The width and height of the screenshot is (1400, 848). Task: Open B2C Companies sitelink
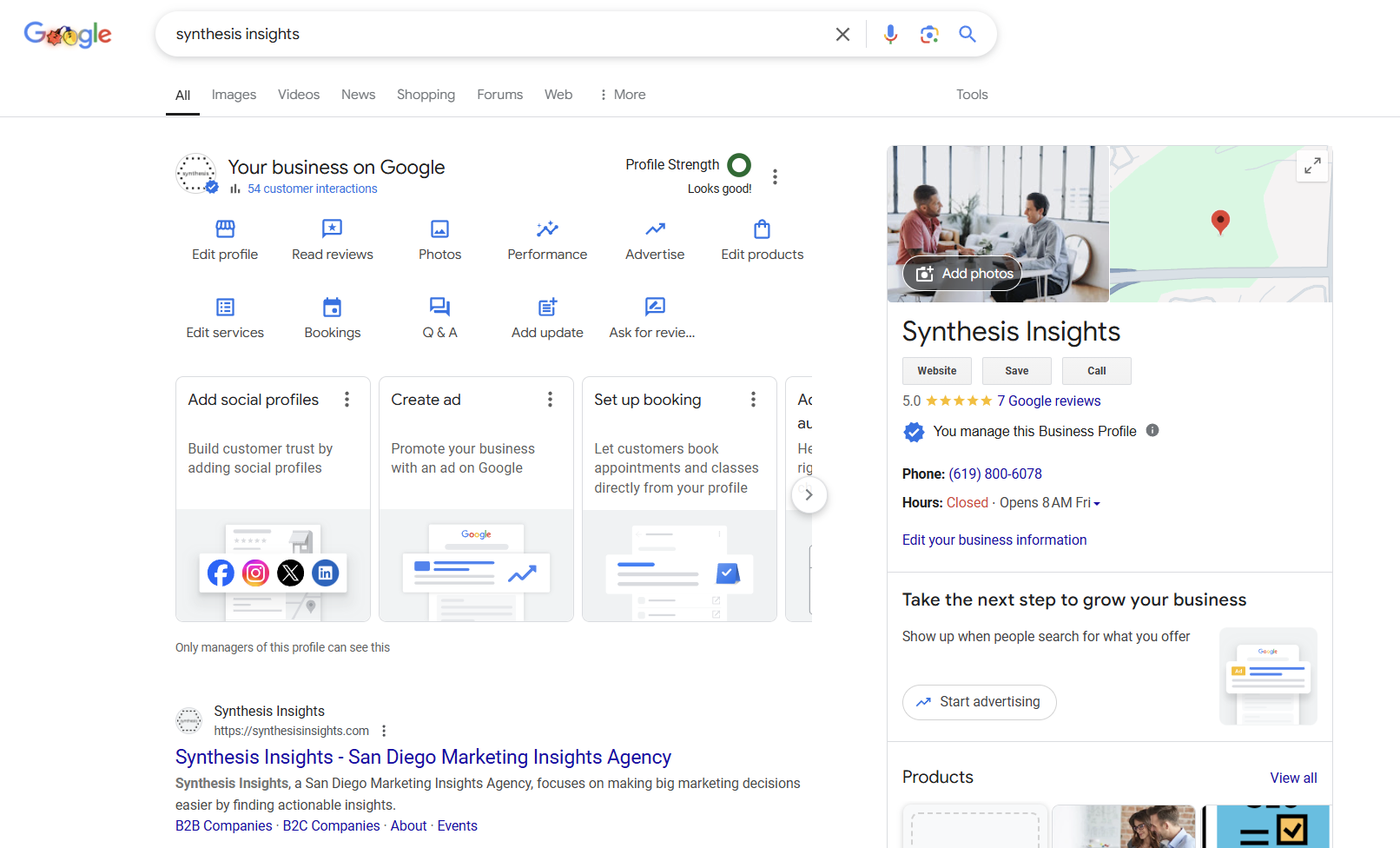pyautogui.click(x=331, y=825)
